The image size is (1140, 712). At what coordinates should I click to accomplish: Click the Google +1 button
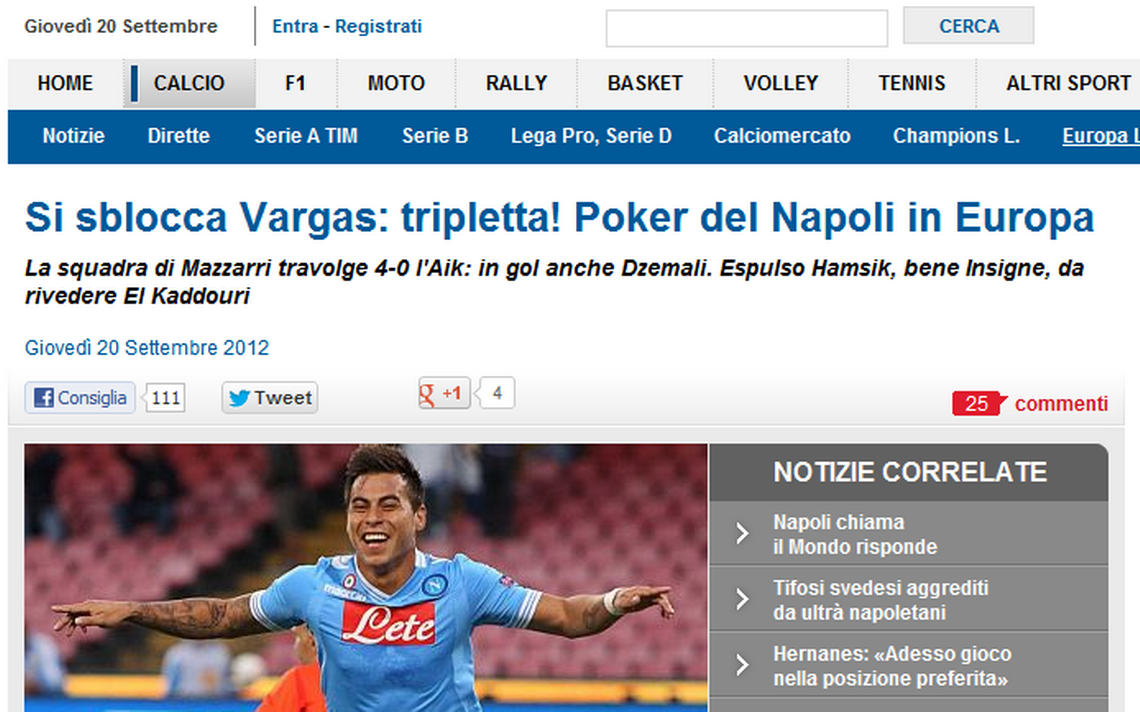[x=444, y=393]
